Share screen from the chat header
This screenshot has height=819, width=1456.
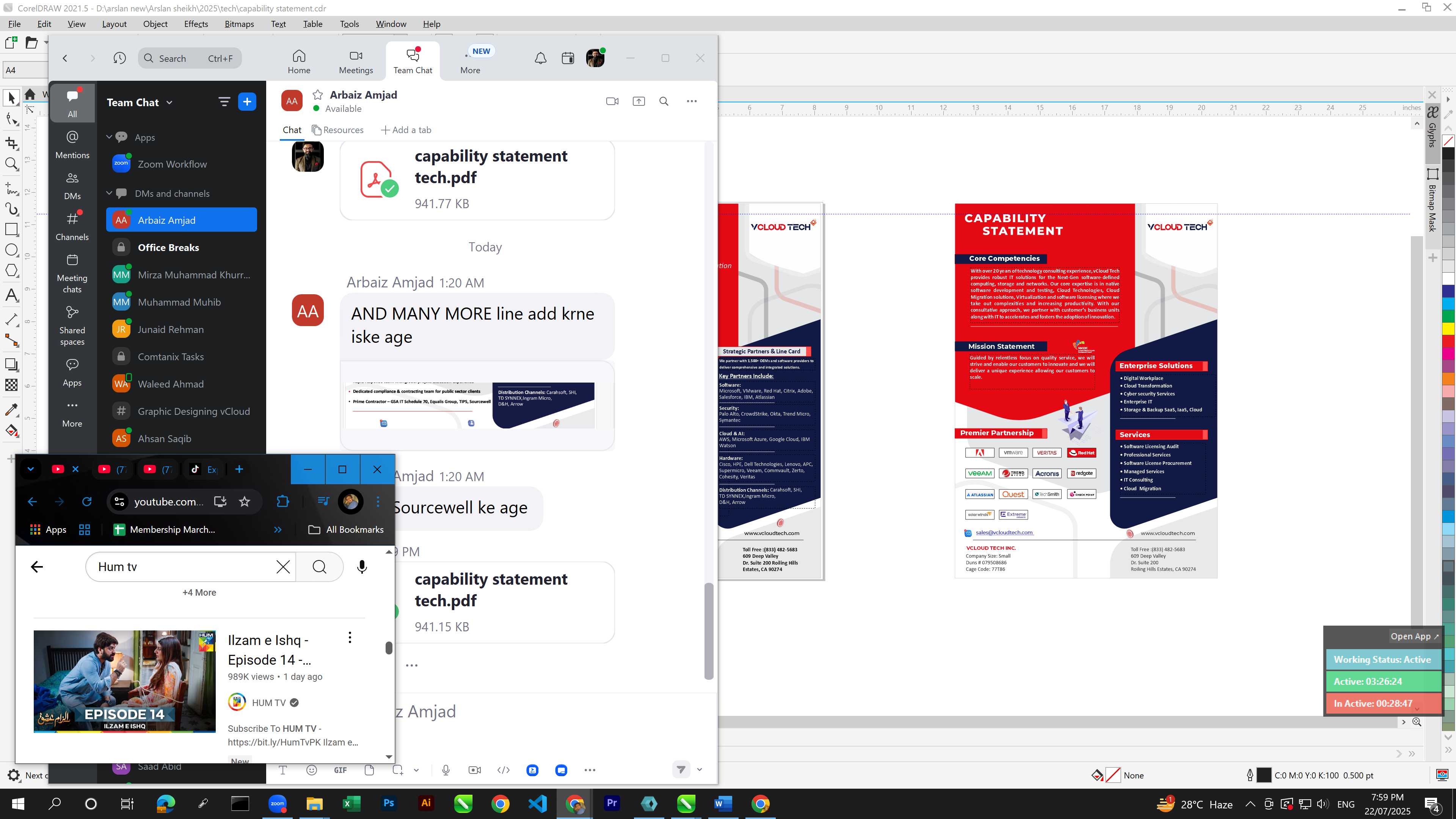(639, 101)
